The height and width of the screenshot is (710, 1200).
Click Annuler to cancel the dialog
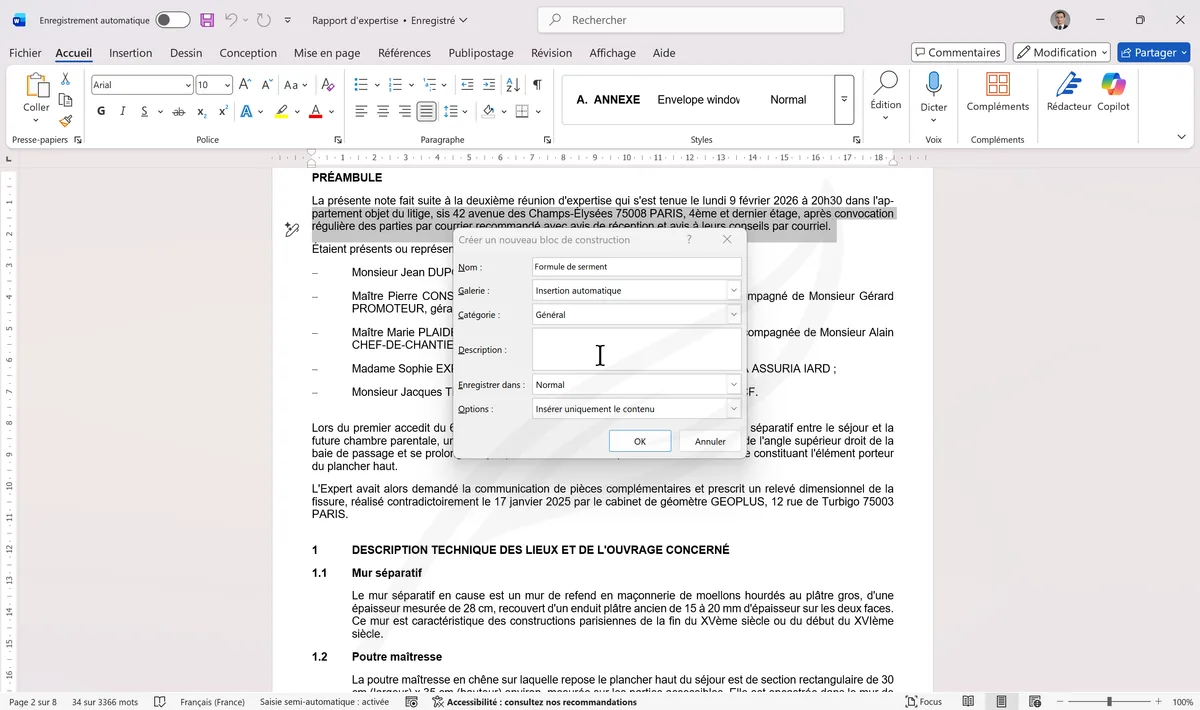(x=709, y=440)
